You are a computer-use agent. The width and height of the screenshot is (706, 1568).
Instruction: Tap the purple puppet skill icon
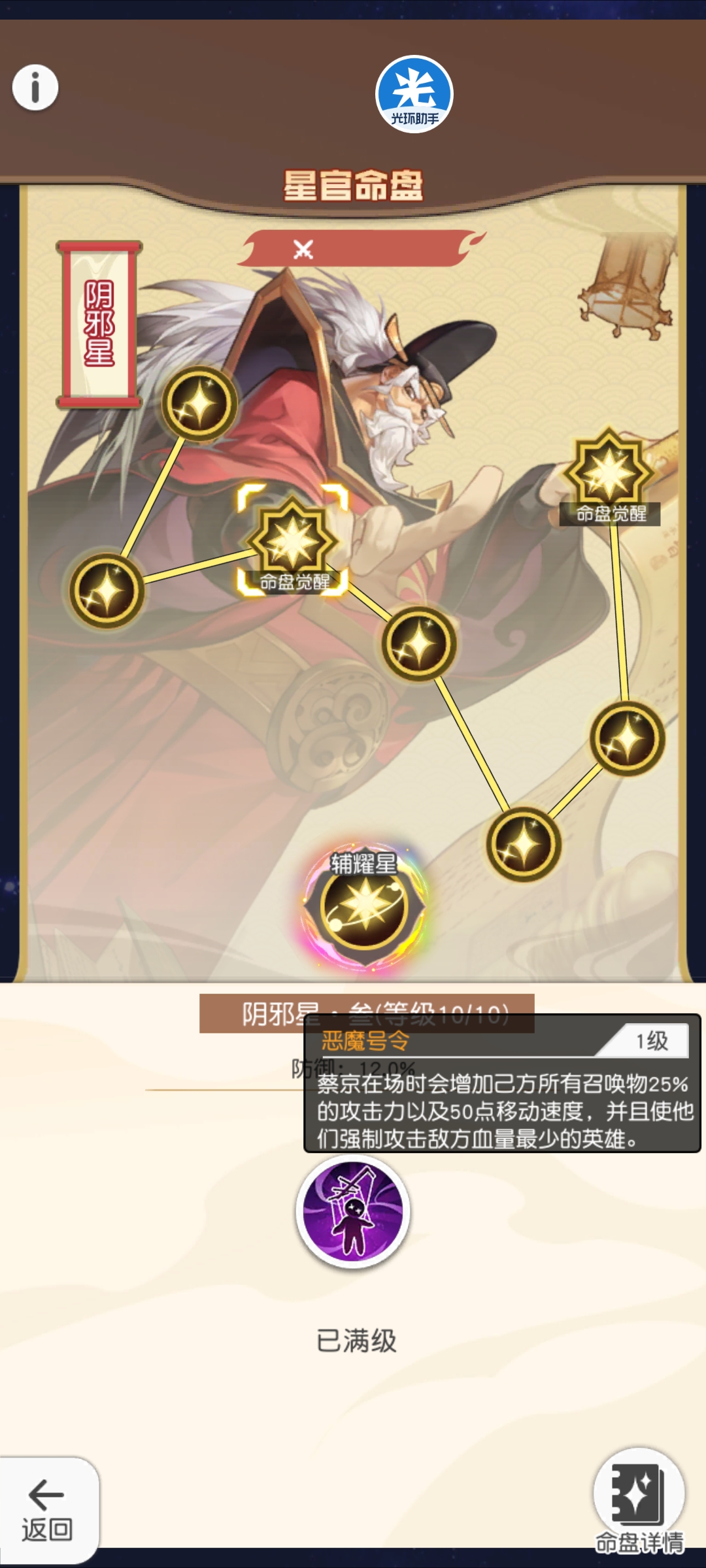[x=353, y=1211]
